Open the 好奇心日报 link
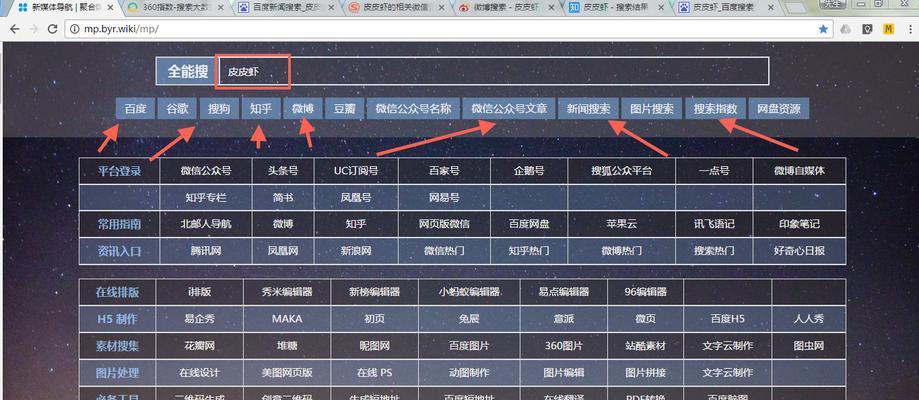919x400 pixels. coord(799,250)
